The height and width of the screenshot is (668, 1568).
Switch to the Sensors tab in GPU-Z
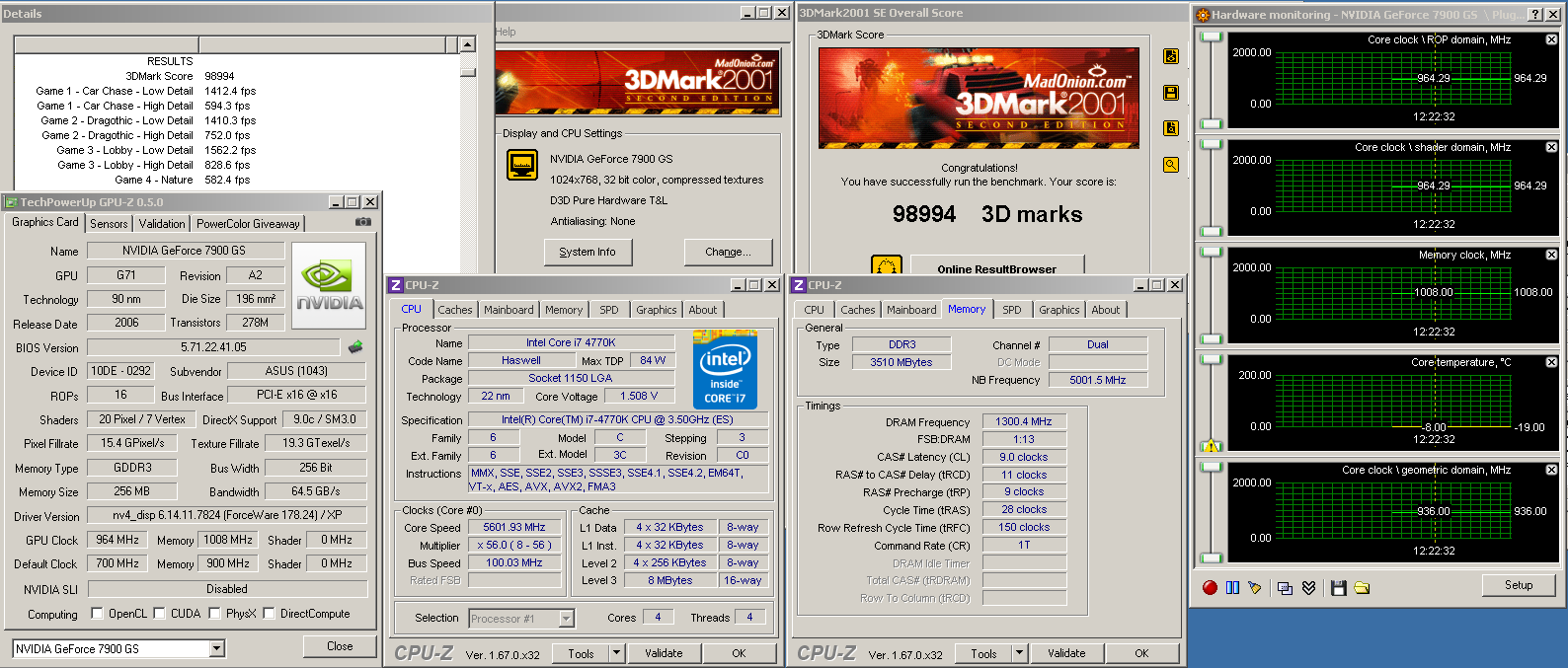click(x=109, y=224)
